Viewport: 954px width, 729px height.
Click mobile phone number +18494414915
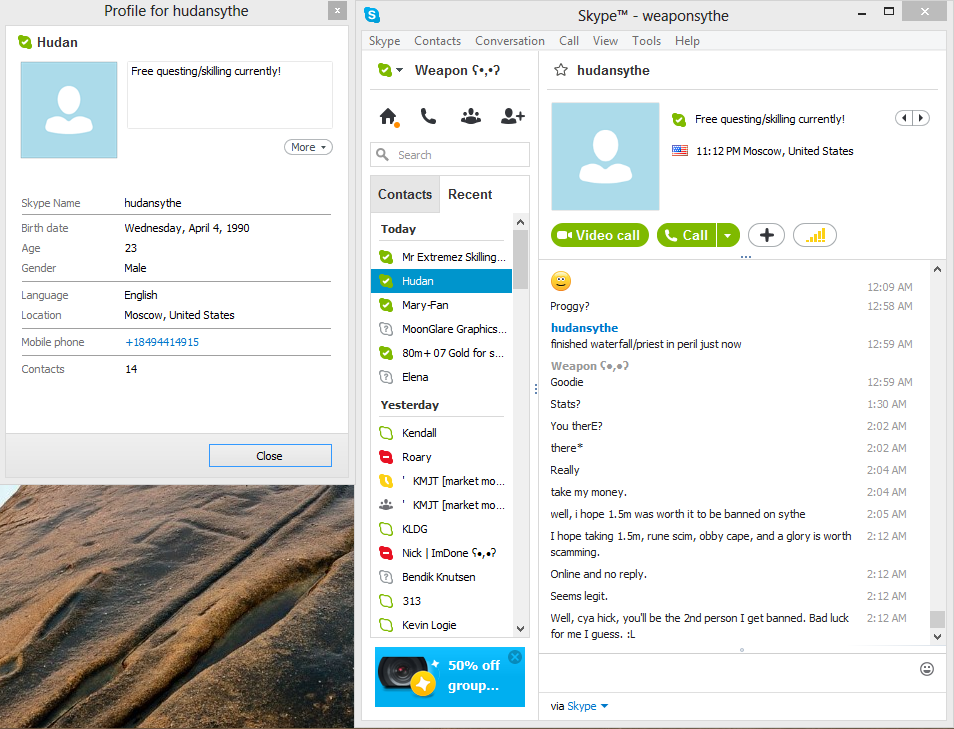[162, 342]
